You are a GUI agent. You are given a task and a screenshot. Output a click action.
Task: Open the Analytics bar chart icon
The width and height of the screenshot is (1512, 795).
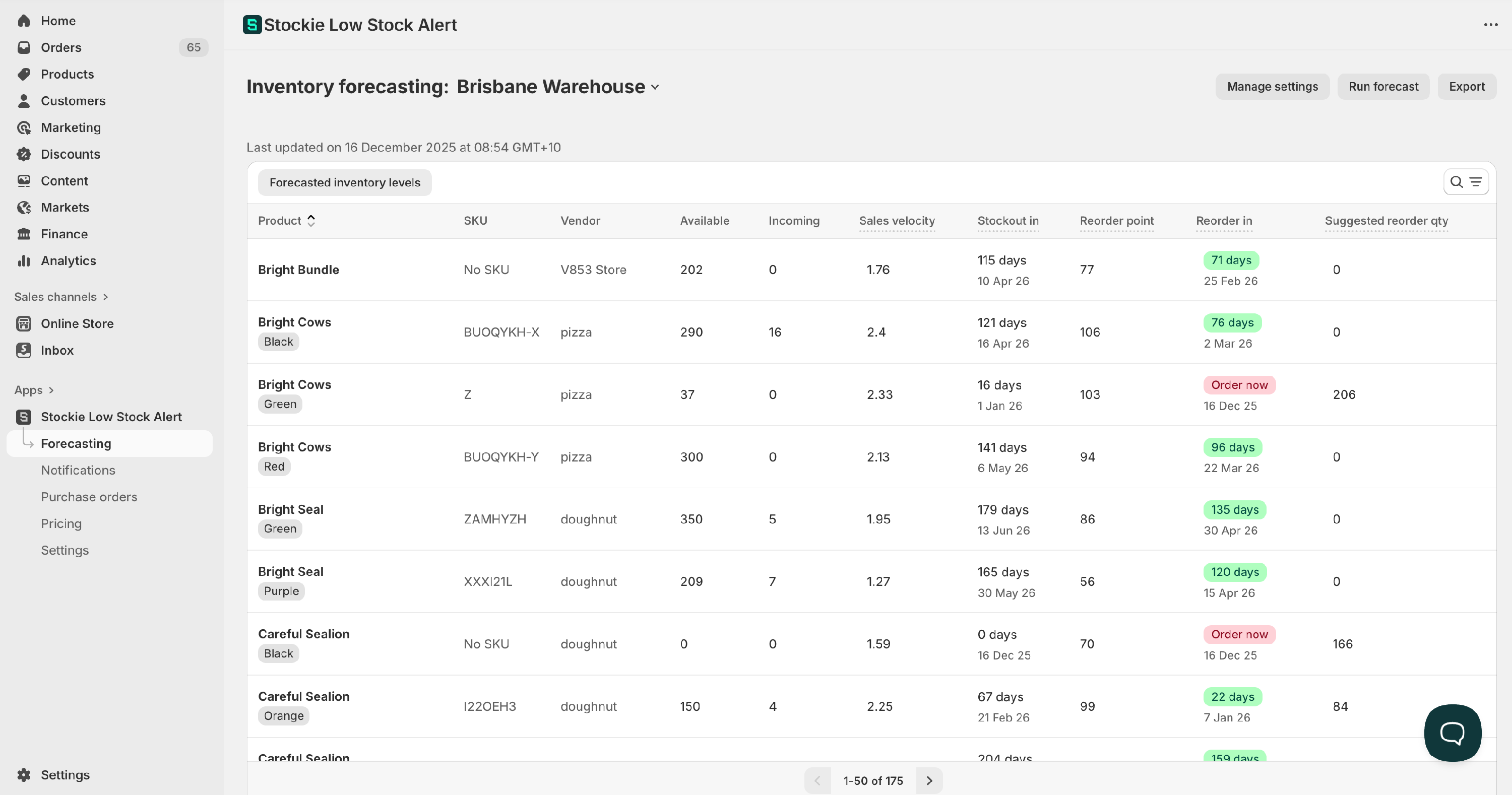click(x=24, y=260)
